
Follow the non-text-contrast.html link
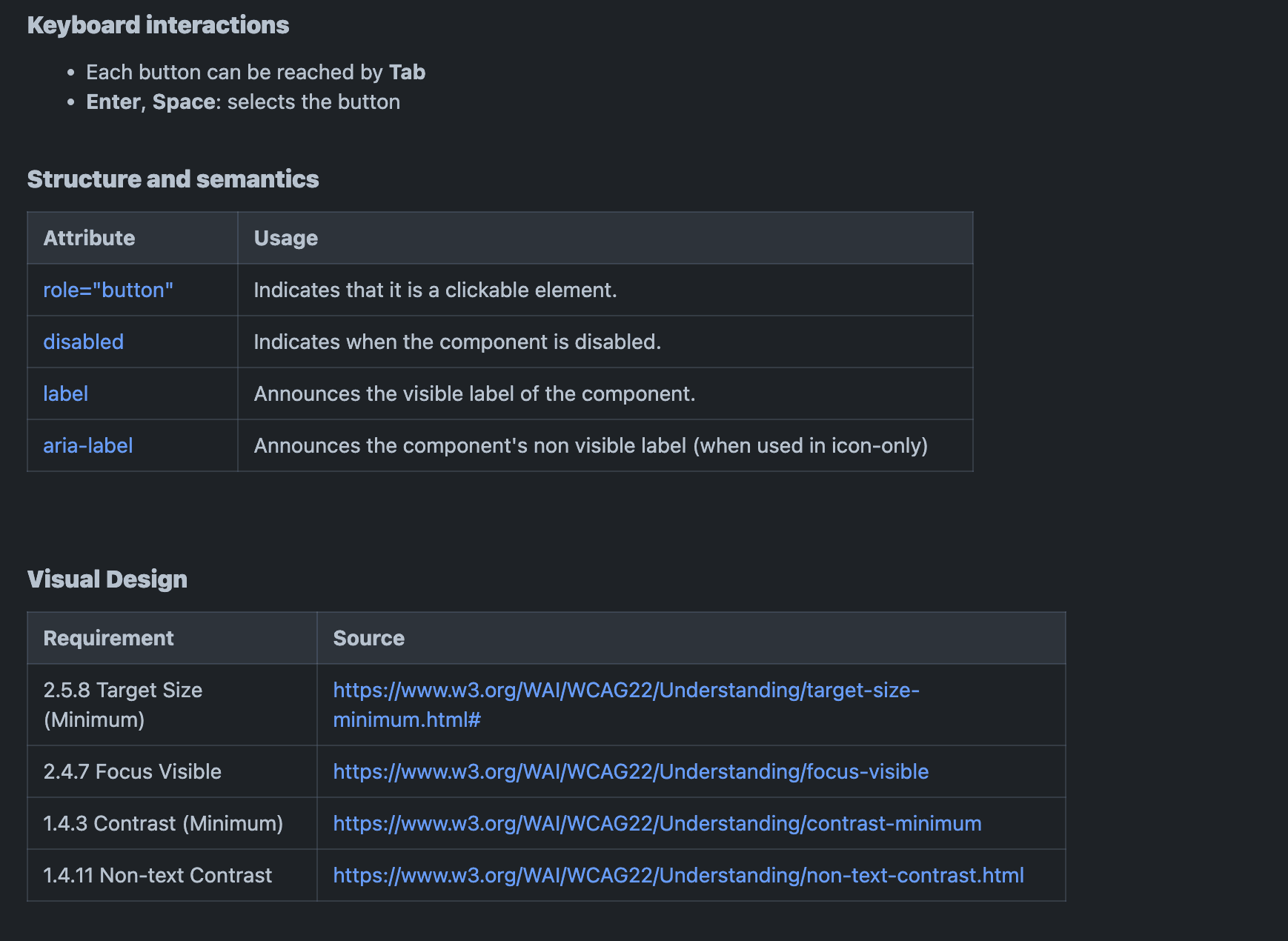[678, 875]
